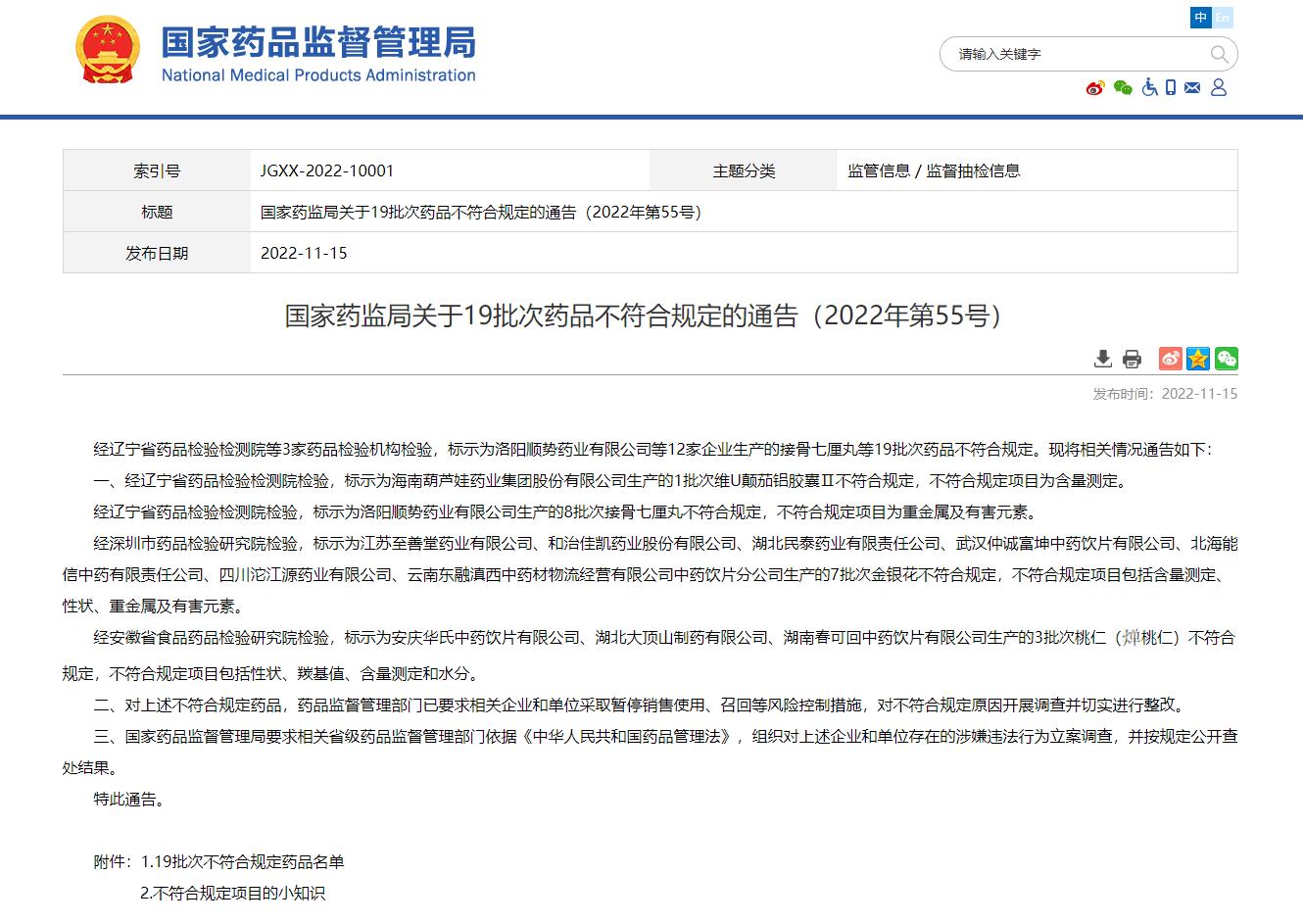
Task: Click the search magnifier icon
Action: pyautogui.click(x=1219, y=54)
